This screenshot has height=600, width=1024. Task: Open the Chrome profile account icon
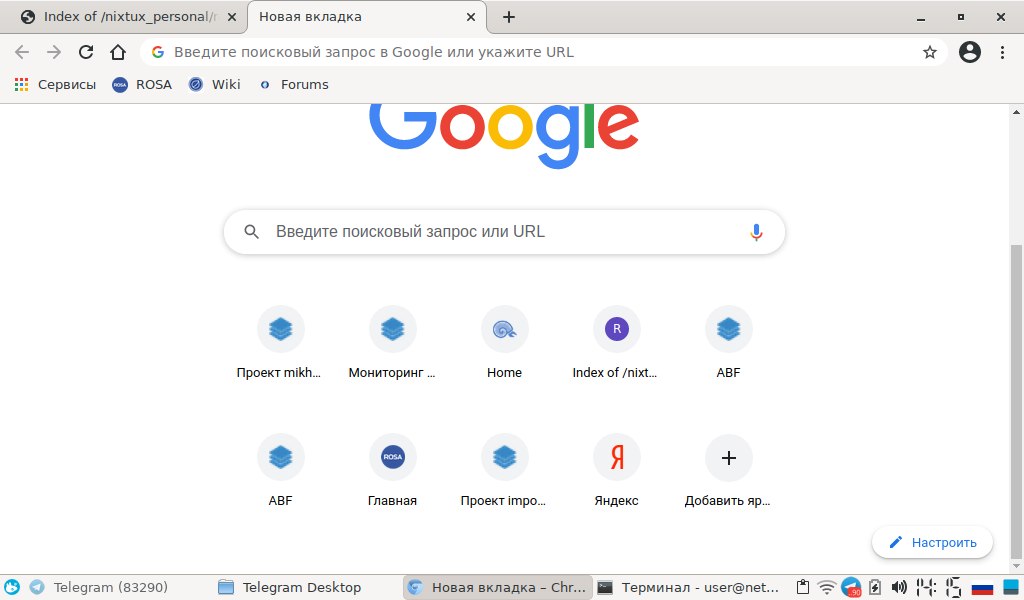pyautogui.click(x=970, y=52)
